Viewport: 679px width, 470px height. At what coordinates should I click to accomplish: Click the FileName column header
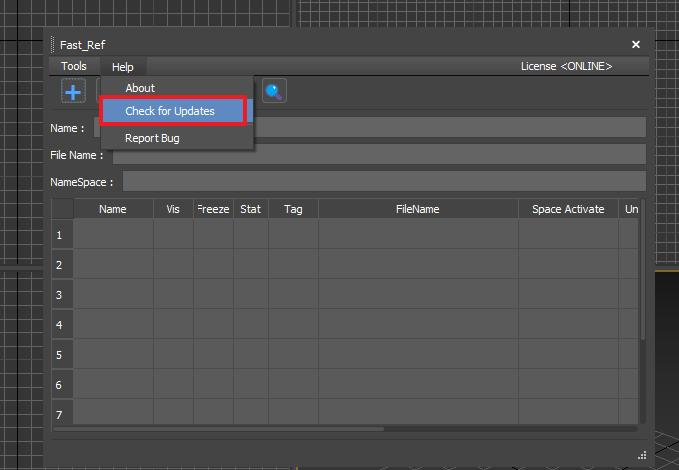[x=418, y=209]
